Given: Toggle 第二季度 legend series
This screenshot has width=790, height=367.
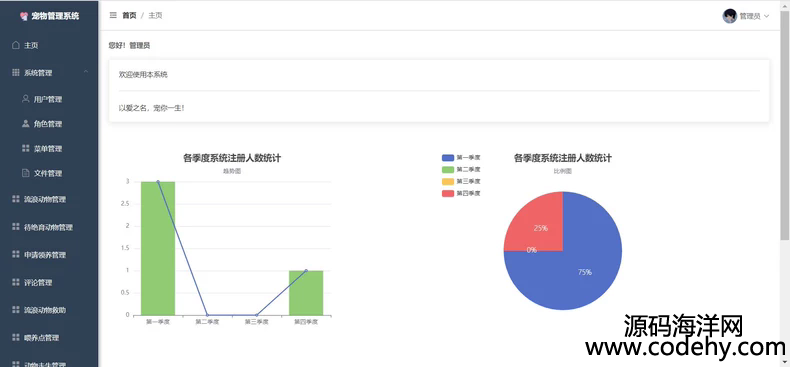Looking at the screenshot, I should coord(461,169).
